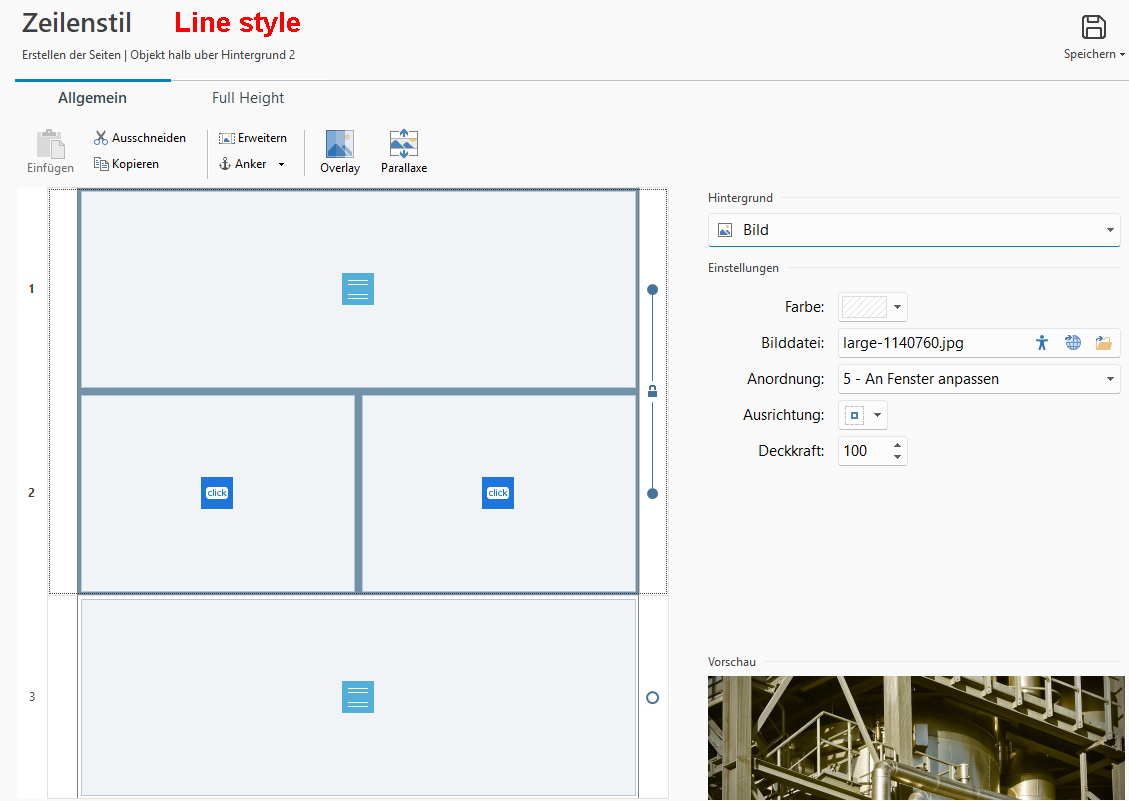Open the Hintergrund Bild dropdown
1129x801 pixels.
click(913, 230)
